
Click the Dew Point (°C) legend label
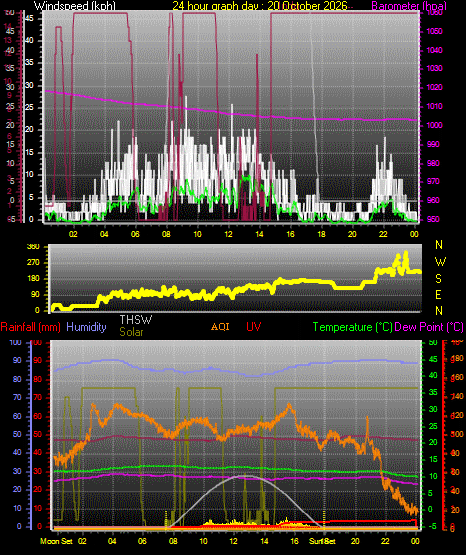(429, 327)
